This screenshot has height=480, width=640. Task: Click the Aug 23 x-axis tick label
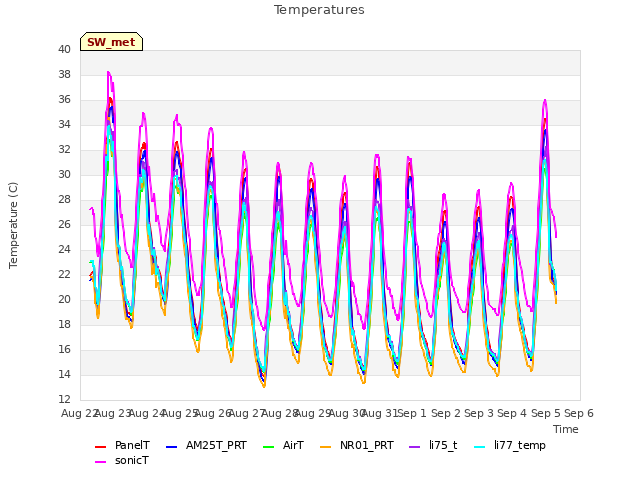pyautogui.click(x=113, y=413)
